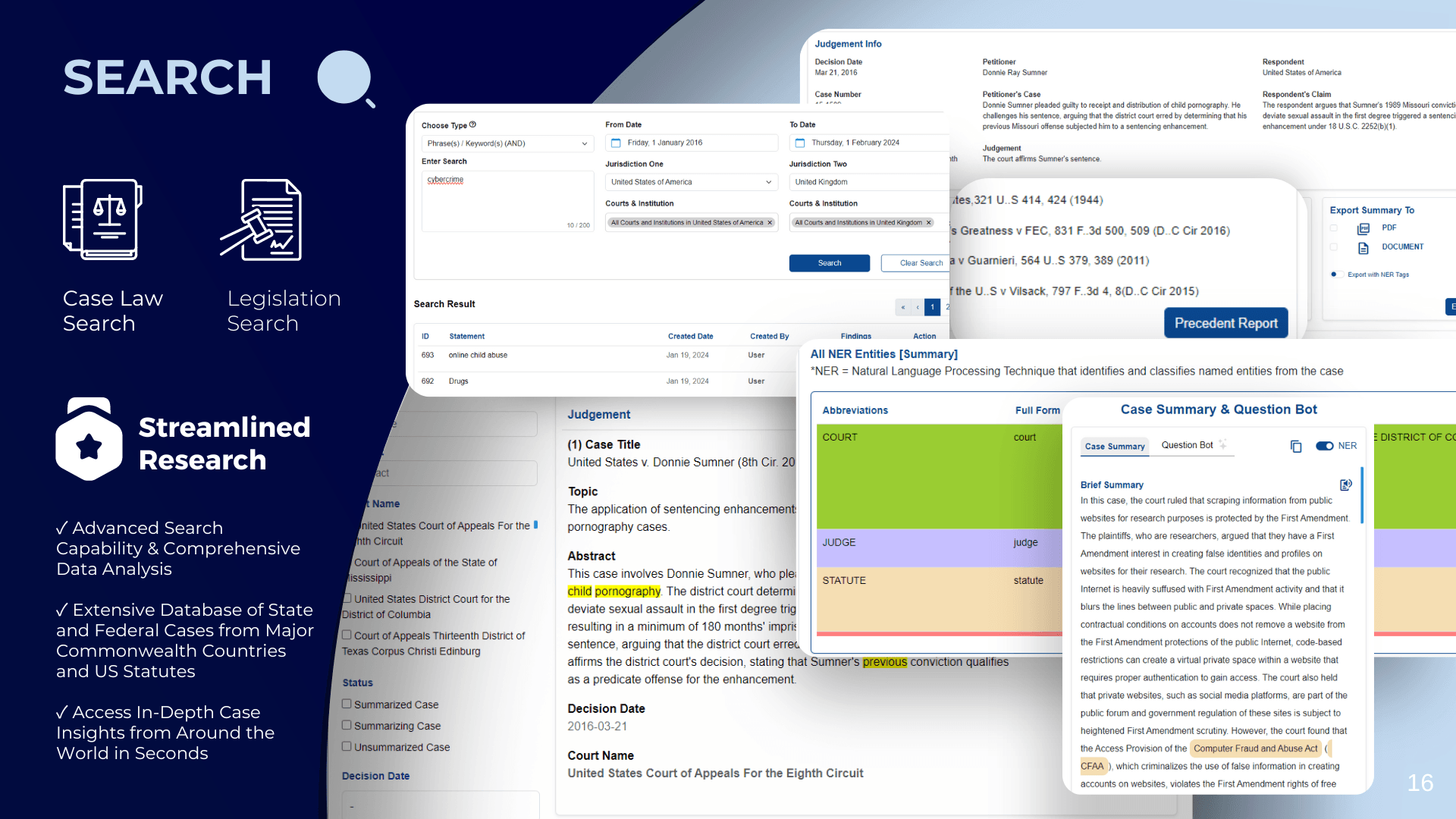Open the To Date picker field
1456x819 pixels.
pos(869,143)
